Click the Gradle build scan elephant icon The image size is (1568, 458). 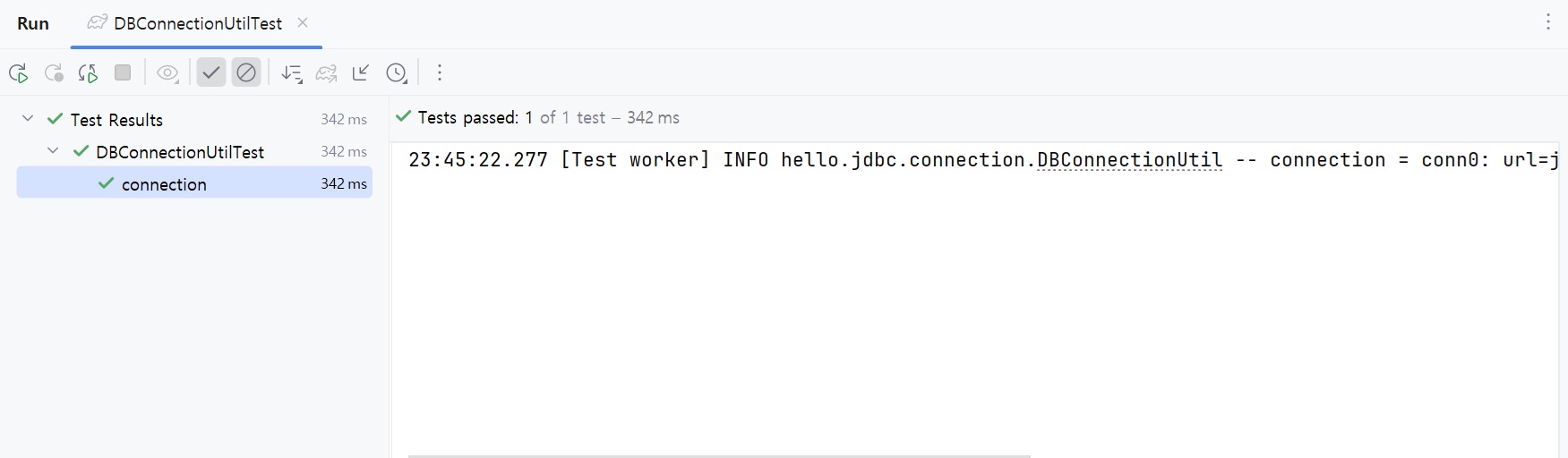pos(327,73)
